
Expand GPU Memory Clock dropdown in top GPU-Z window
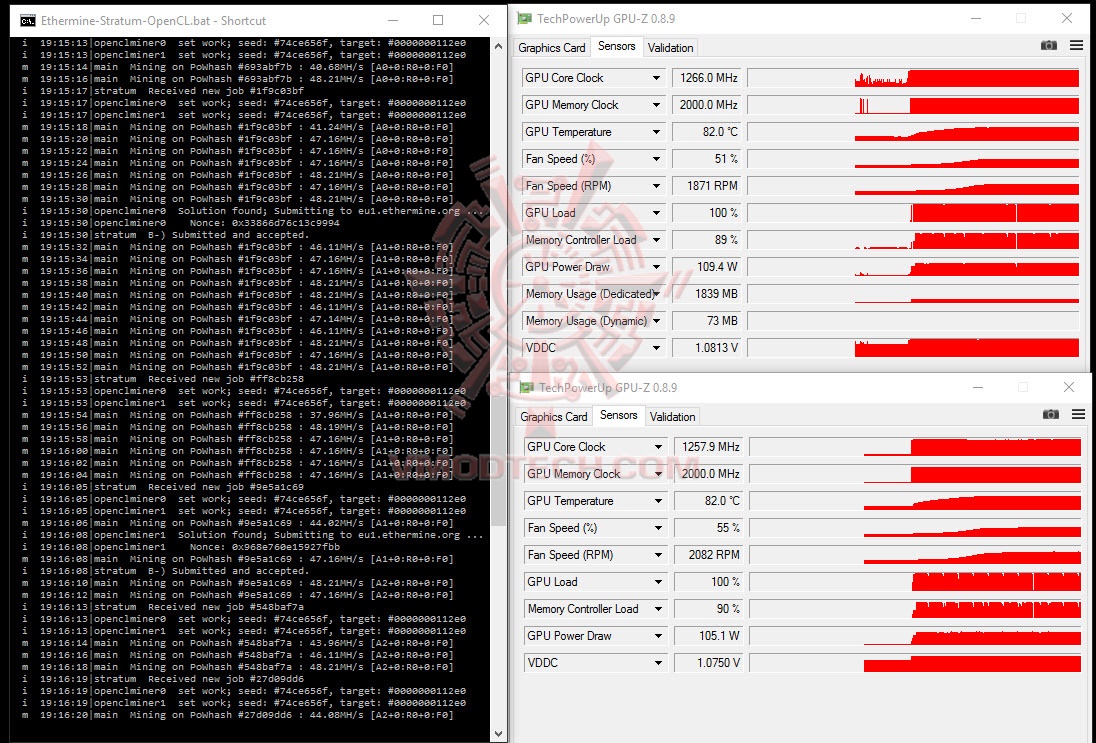click(656, 105)
